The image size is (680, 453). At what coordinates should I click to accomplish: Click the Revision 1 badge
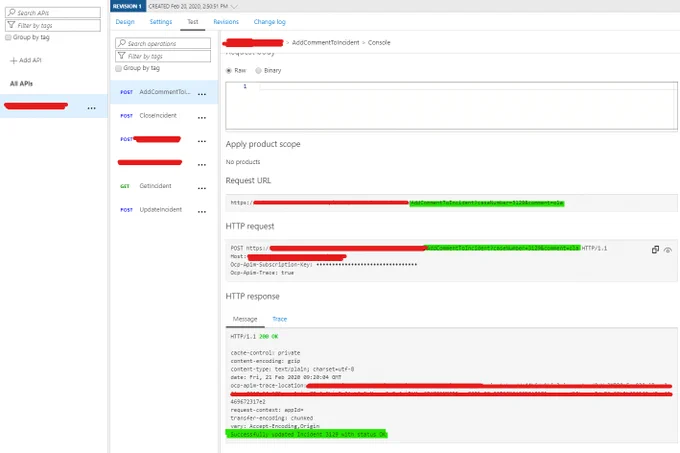click(128, 6)
